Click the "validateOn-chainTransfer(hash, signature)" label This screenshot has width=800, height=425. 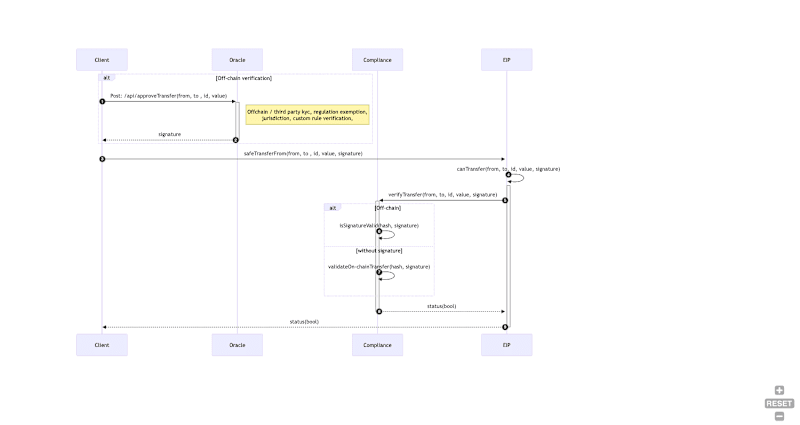click(x=379, y=267)
